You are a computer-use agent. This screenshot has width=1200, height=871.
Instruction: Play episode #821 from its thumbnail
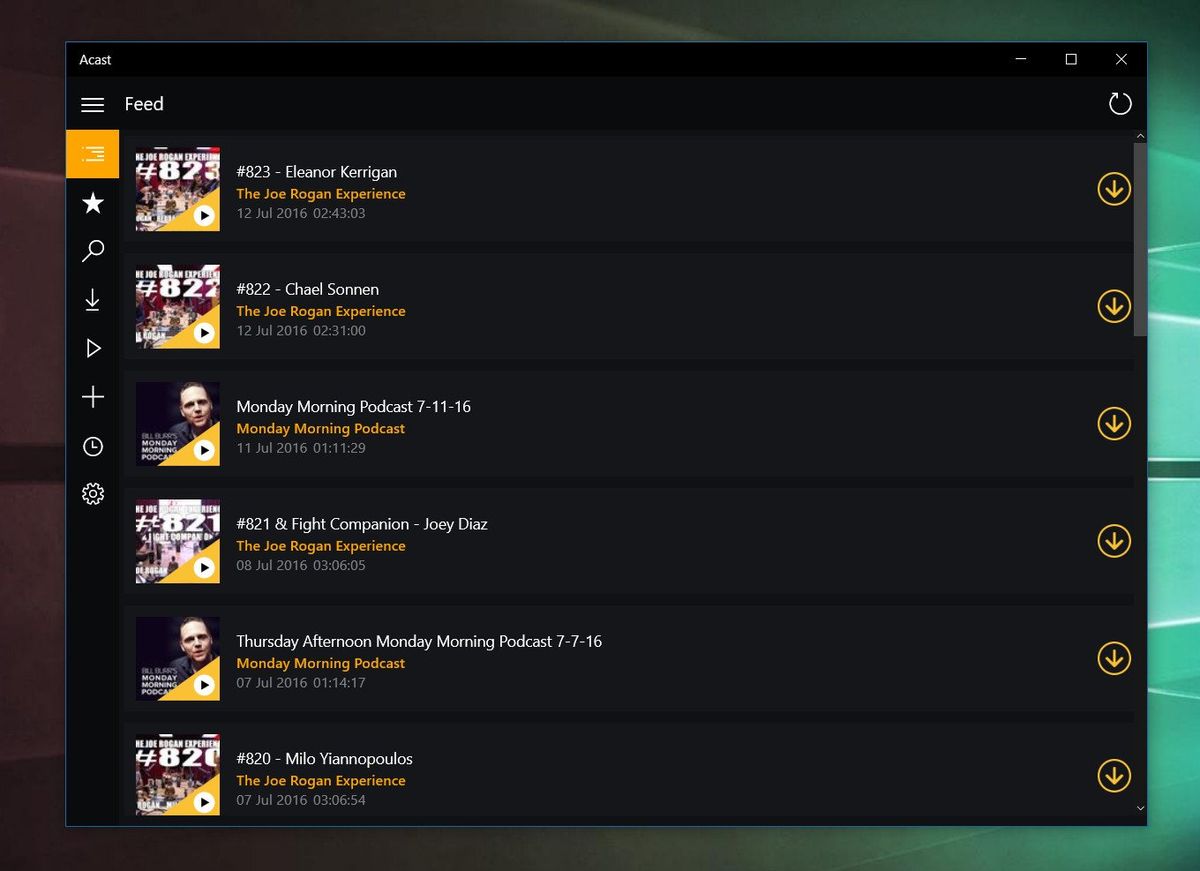(x=204, y=567)
